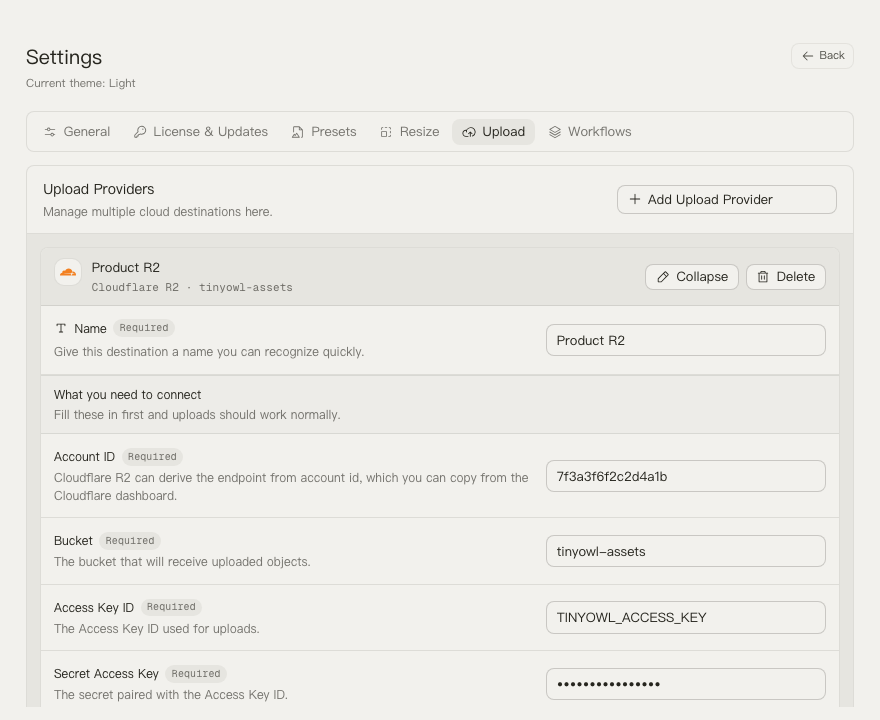This screenshot has width=880, height=720.
Task: Focus the Name input field
Action: [x=686, y=340]
